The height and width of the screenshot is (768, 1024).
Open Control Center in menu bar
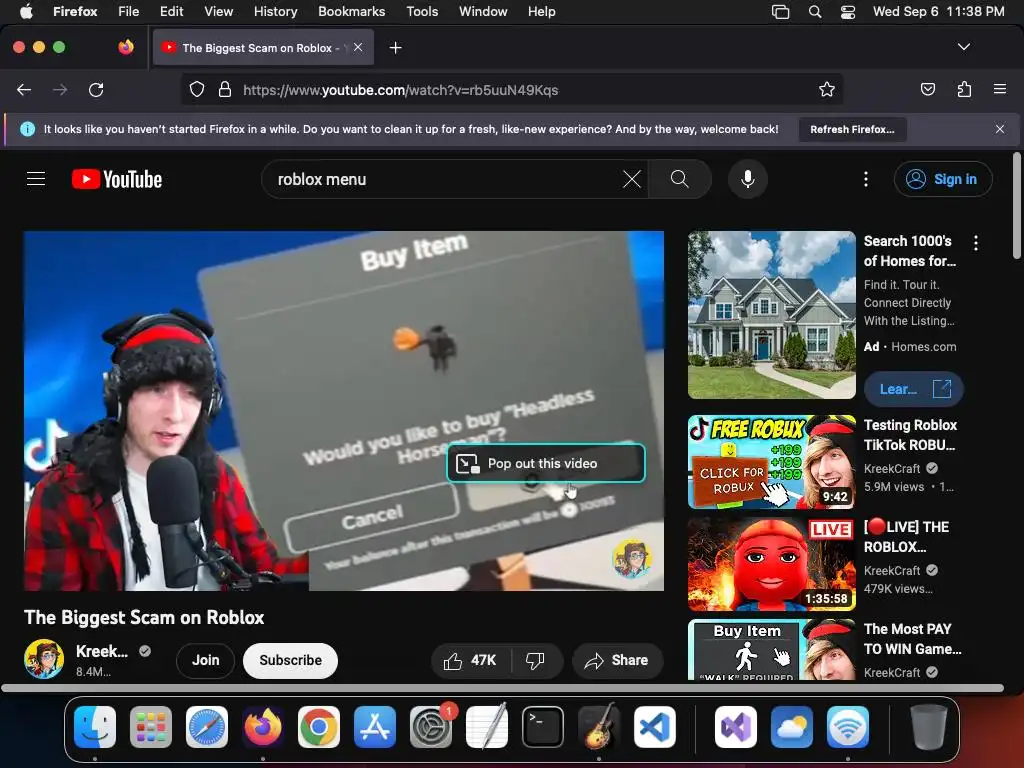[x=848, y=12]
